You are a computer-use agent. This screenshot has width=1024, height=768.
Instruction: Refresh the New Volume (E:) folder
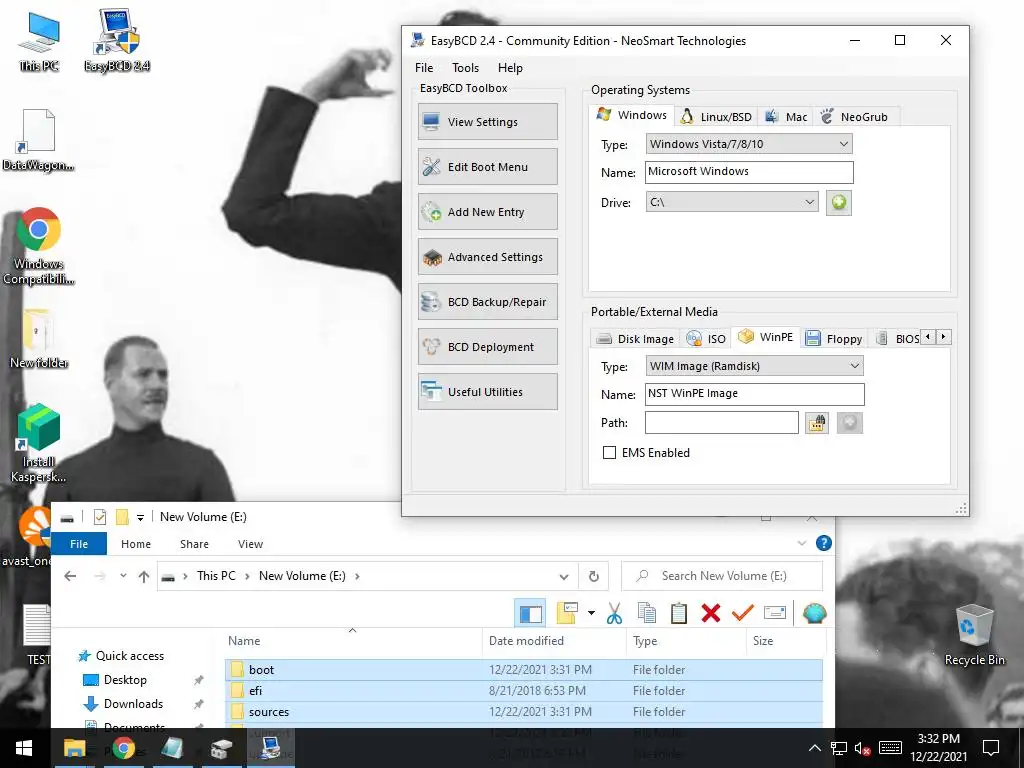[594, 576]
